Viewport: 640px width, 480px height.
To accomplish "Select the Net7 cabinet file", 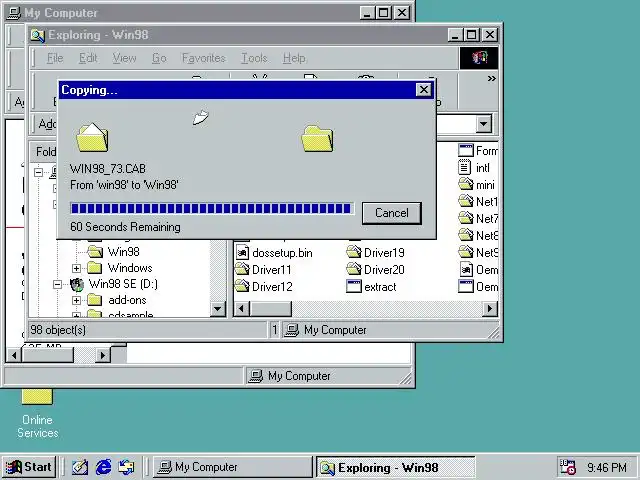I will point(478,219).
